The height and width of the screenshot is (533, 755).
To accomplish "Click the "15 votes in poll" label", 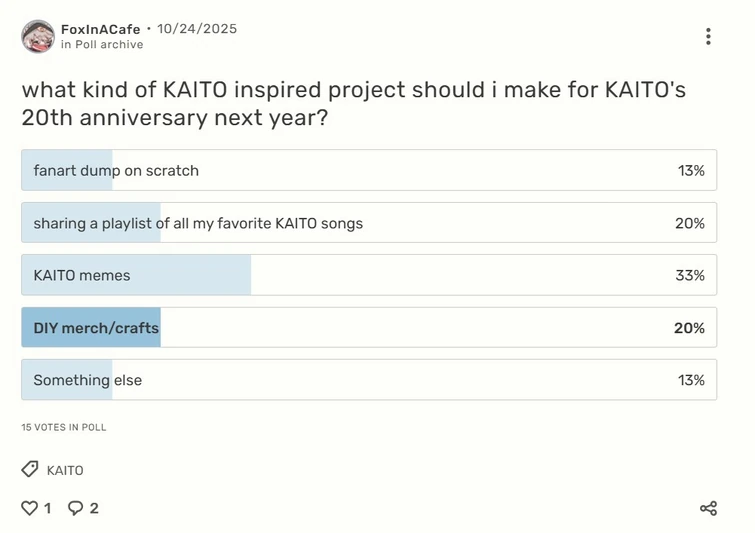I will coord(64,427).
